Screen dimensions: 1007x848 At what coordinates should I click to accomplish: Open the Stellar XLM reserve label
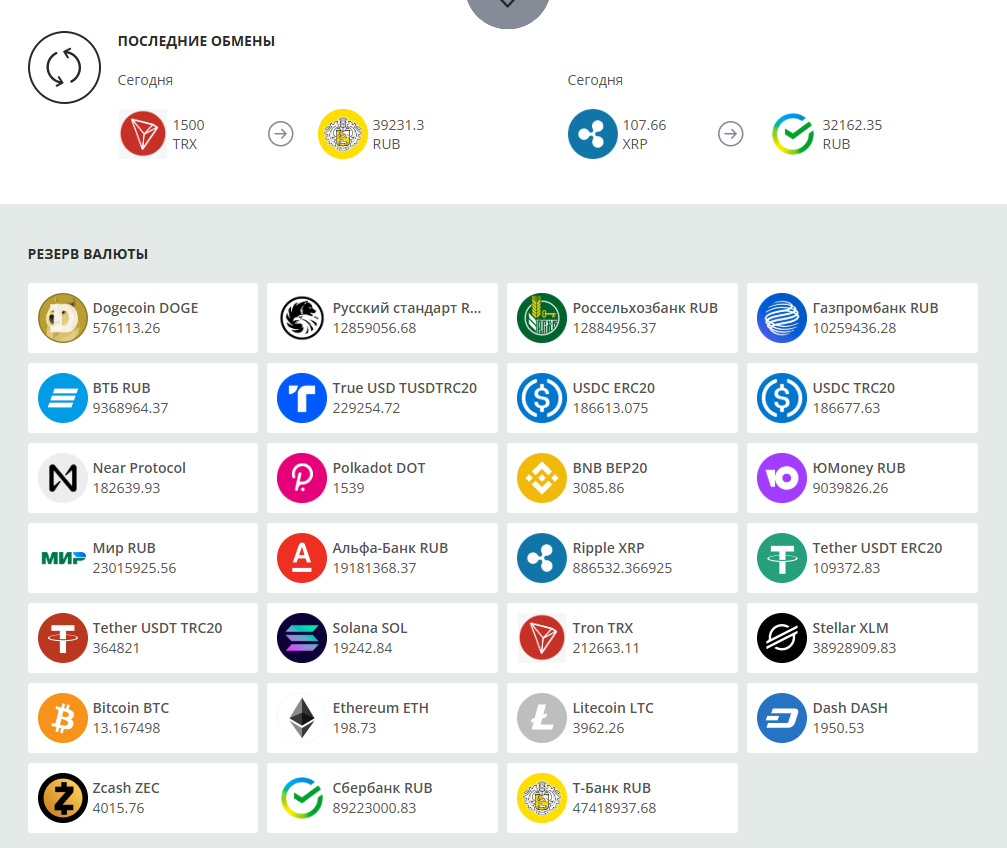(x=850, y=628)
